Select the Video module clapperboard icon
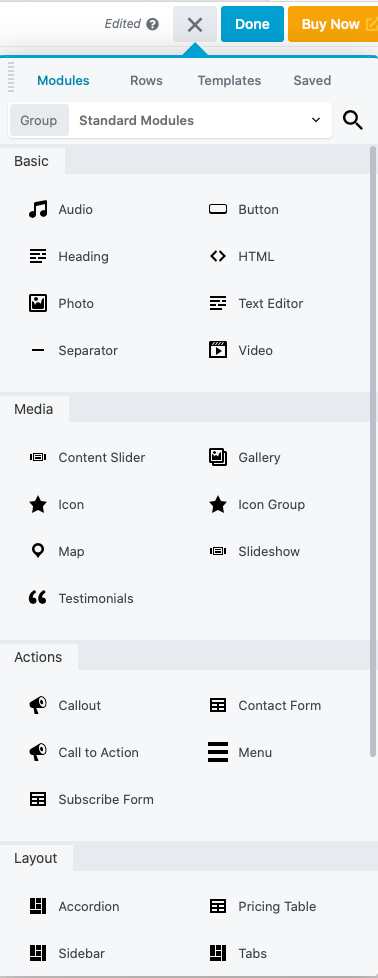This screenshot has height=978, width=378. 218,350
